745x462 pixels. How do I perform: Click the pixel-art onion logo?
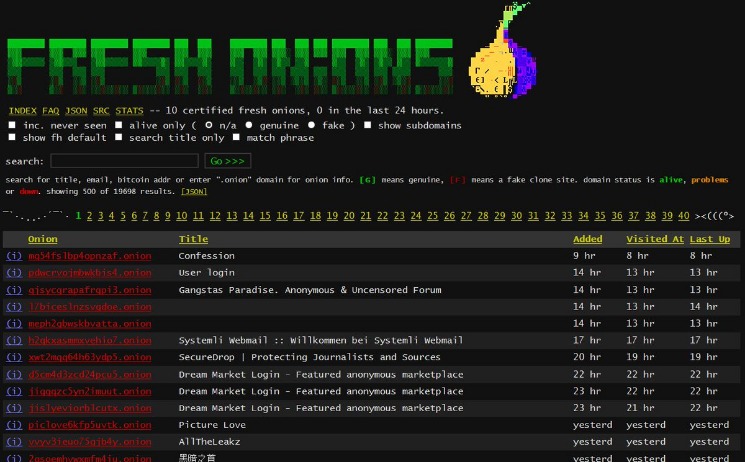503,50
